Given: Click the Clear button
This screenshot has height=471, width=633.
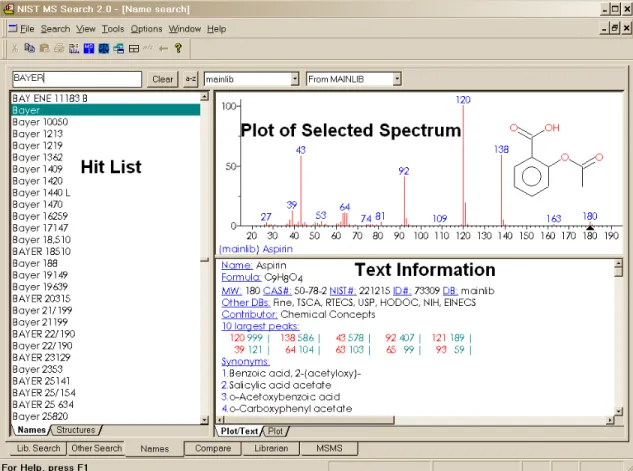Looking at the screenshot, I should (163, 79).
